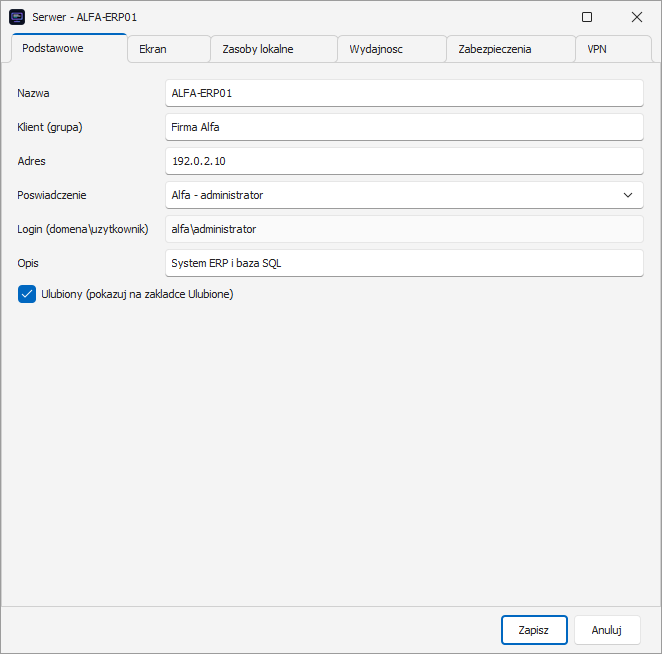
Task: Click the Adres field with 192.0.2.10
Action: click(x=404, y=161)
